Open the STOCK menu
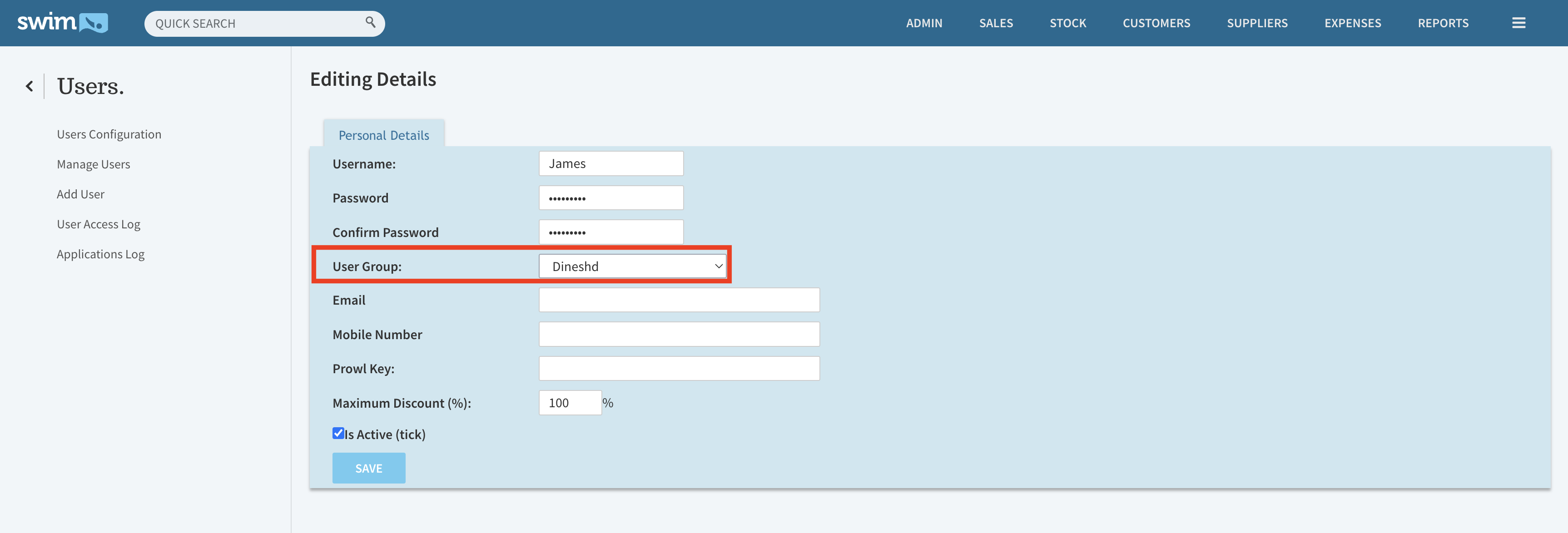The width and height of the screenshot is (1568, 533). click(x=1067, y=23)
